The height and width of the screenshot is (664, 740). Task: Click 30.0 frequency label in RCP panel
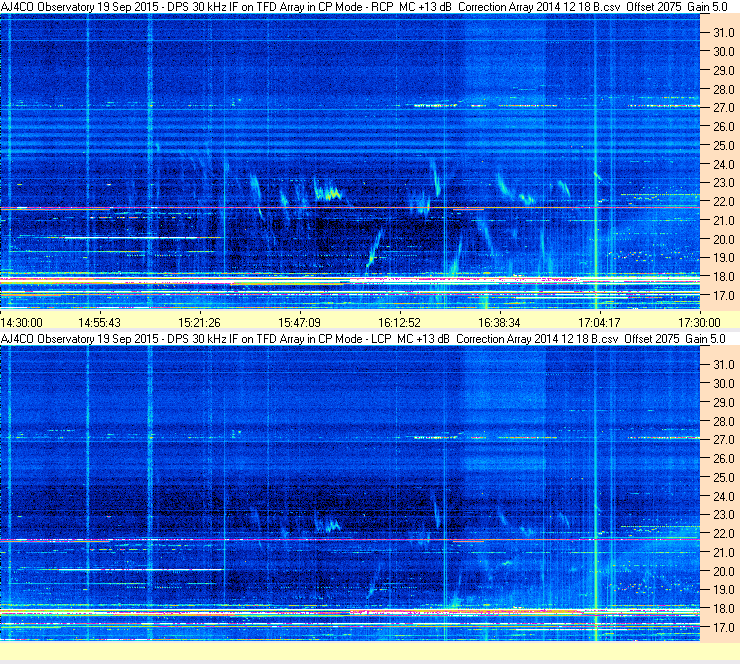(x=724, y=52)
